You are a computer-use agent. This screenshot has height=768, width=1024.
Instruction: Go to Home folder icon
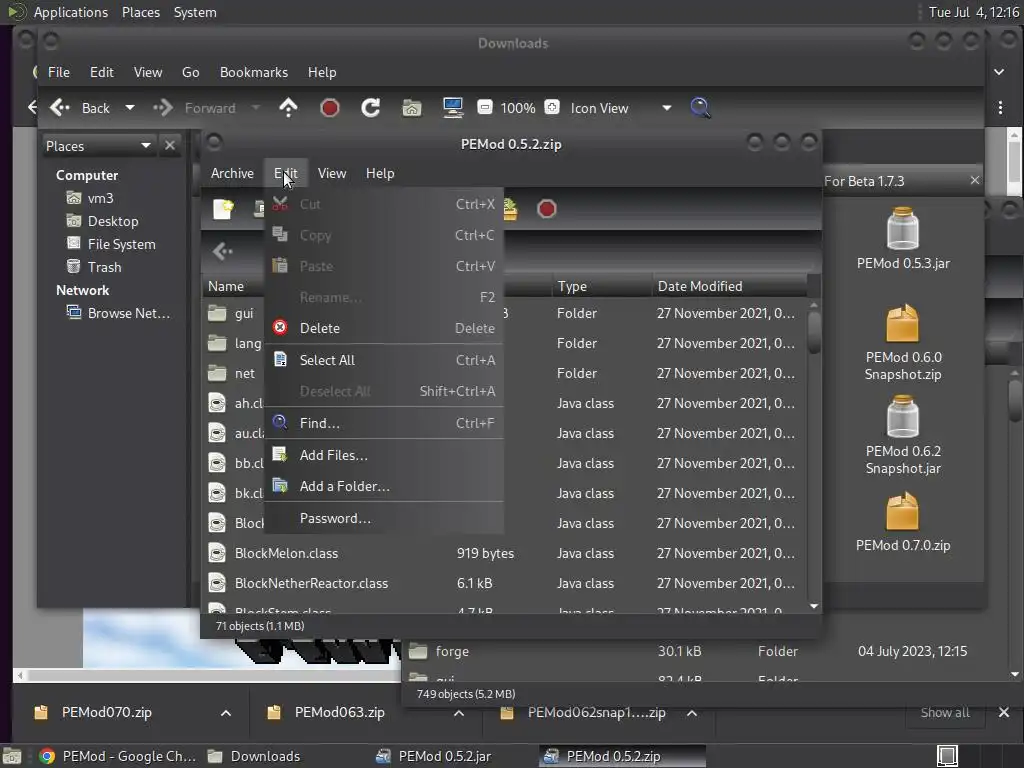pos(411,108)
